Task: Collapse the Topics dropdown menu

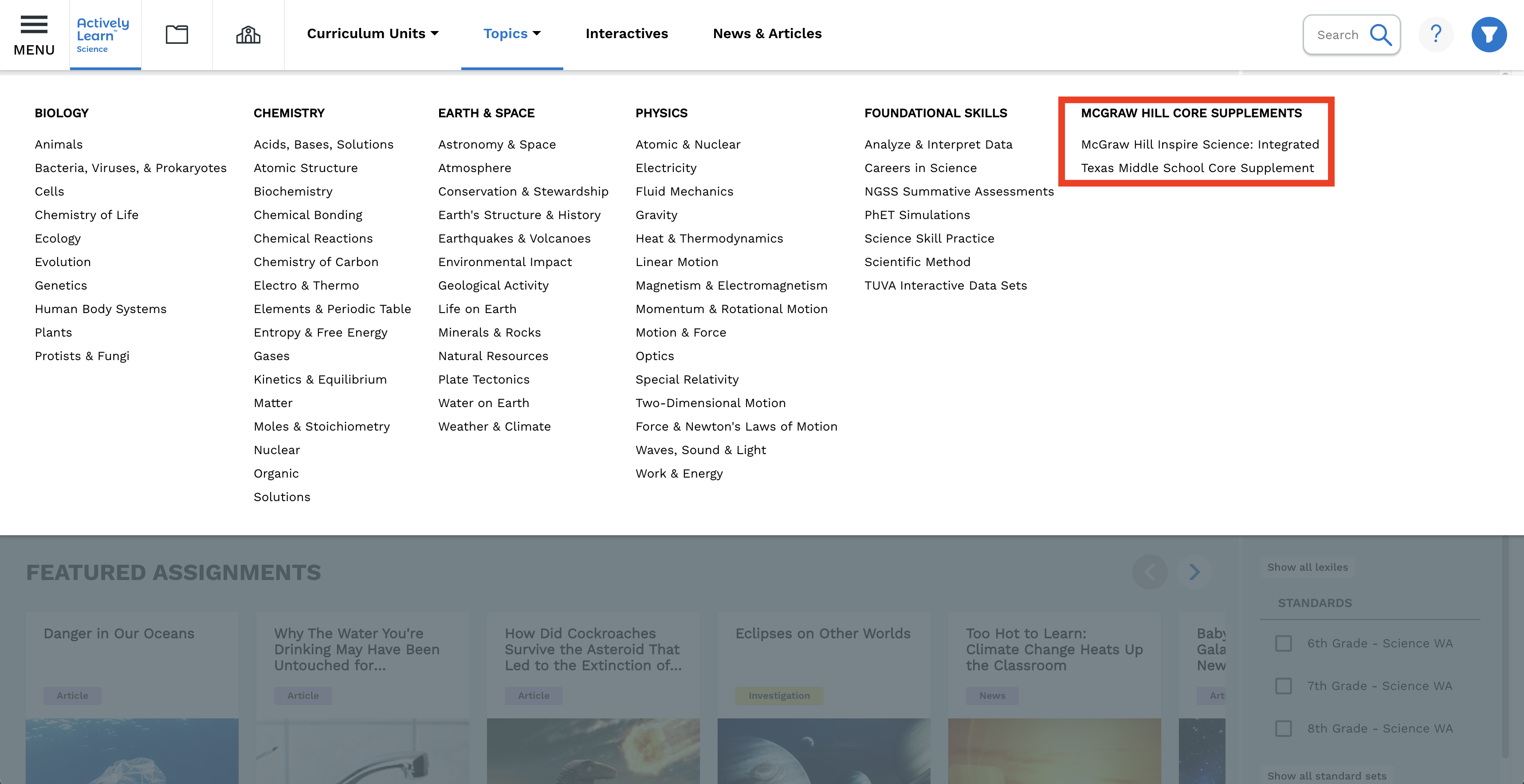Action: click(x=512, y=34)
